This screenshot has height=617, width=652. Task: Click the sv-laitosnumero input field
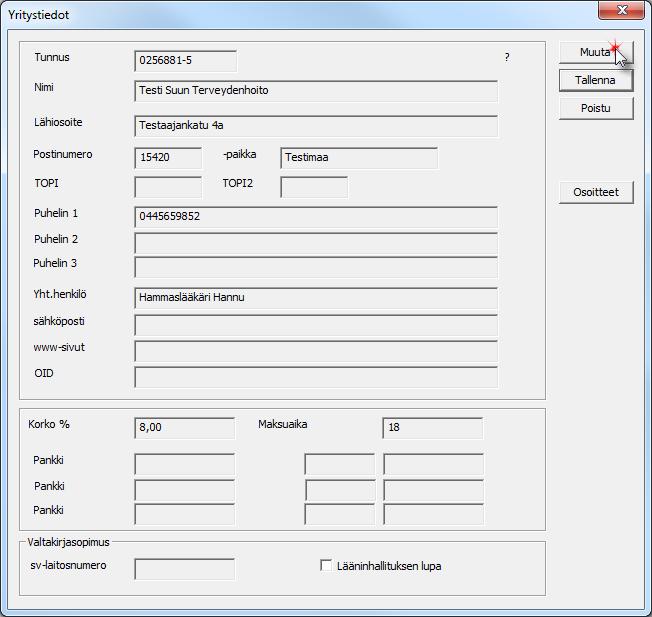185,569
